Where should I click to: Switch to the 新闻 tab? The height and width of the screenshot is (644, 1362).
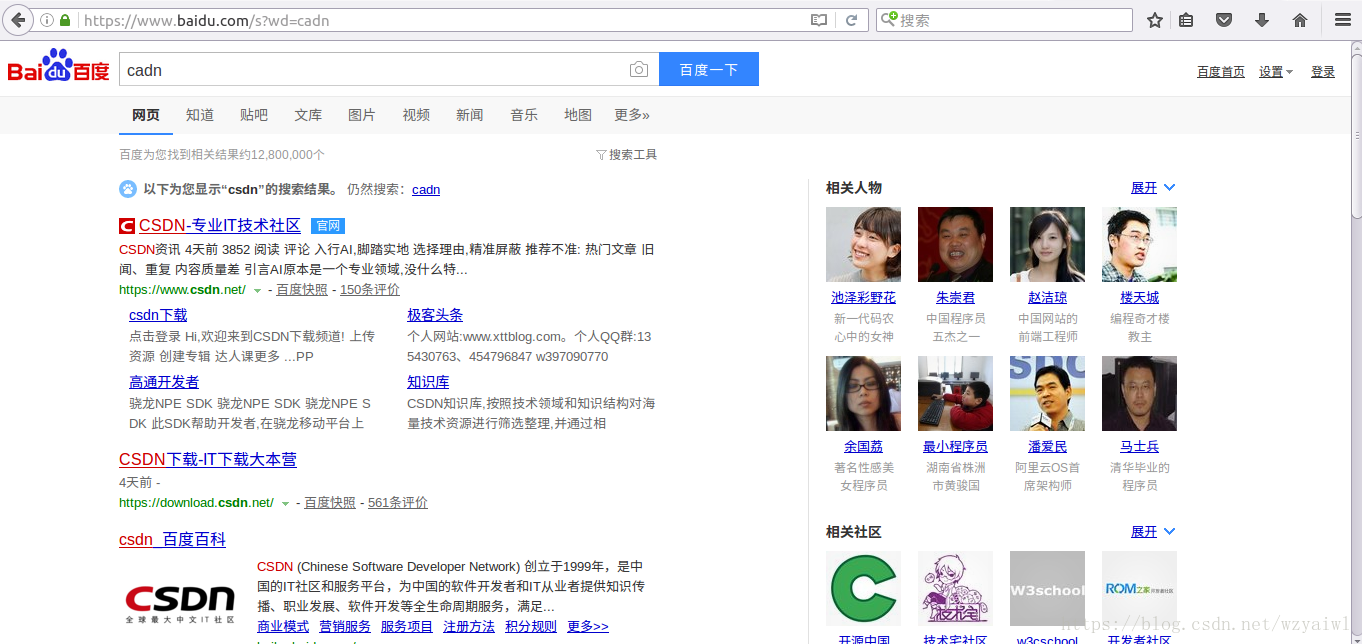pos(470,115)
